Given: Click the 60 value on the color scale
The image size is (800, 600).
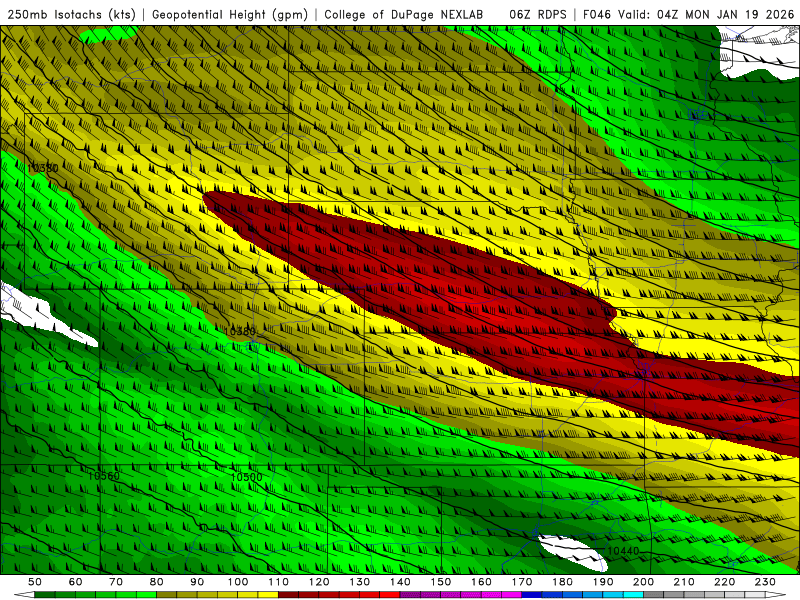Looking at the screenshot, I should pos(76,582).
